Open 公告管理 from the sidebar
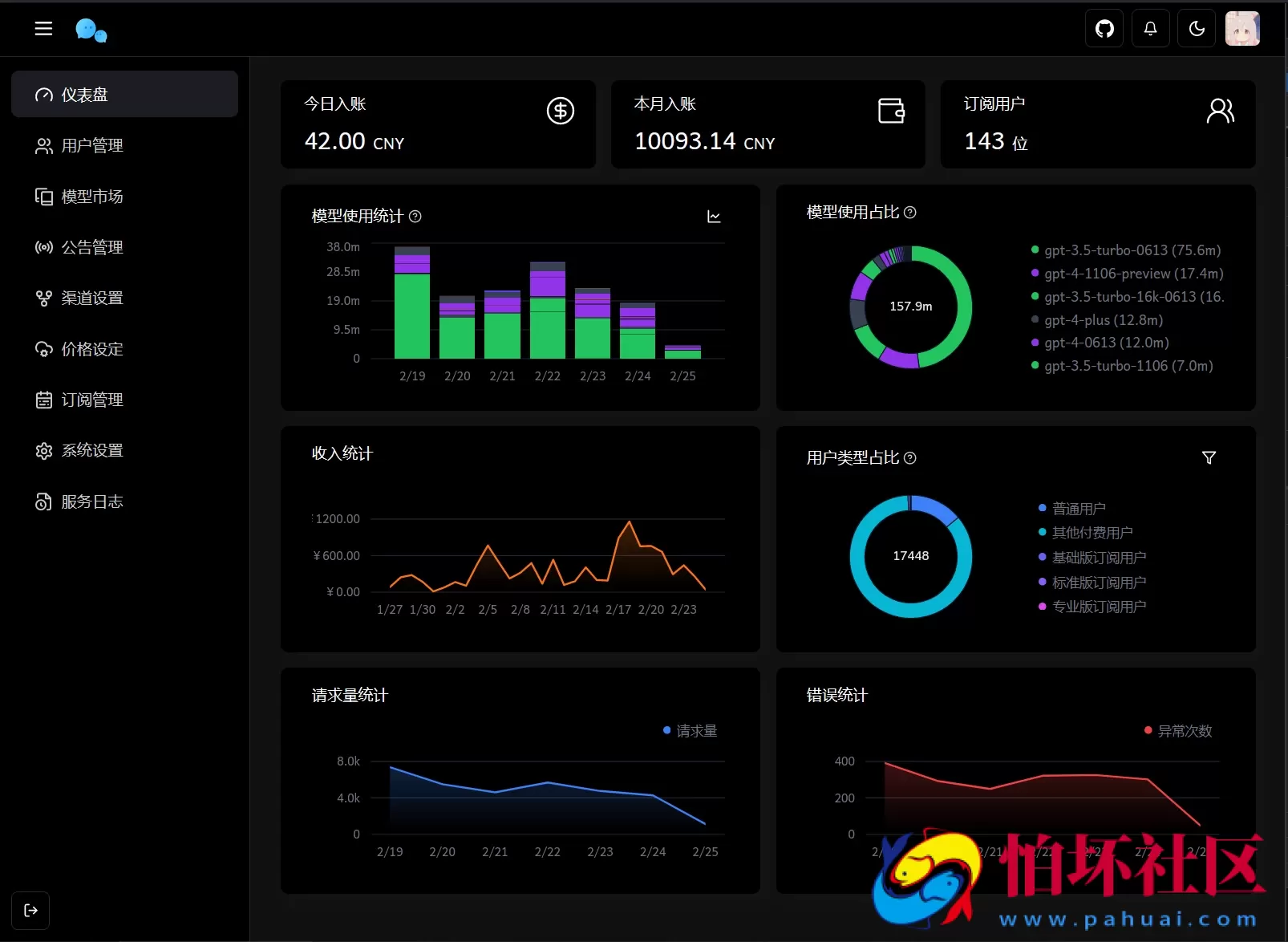Screen dimensions: 1288x942 pyautogui.click(x=92, y=247)
